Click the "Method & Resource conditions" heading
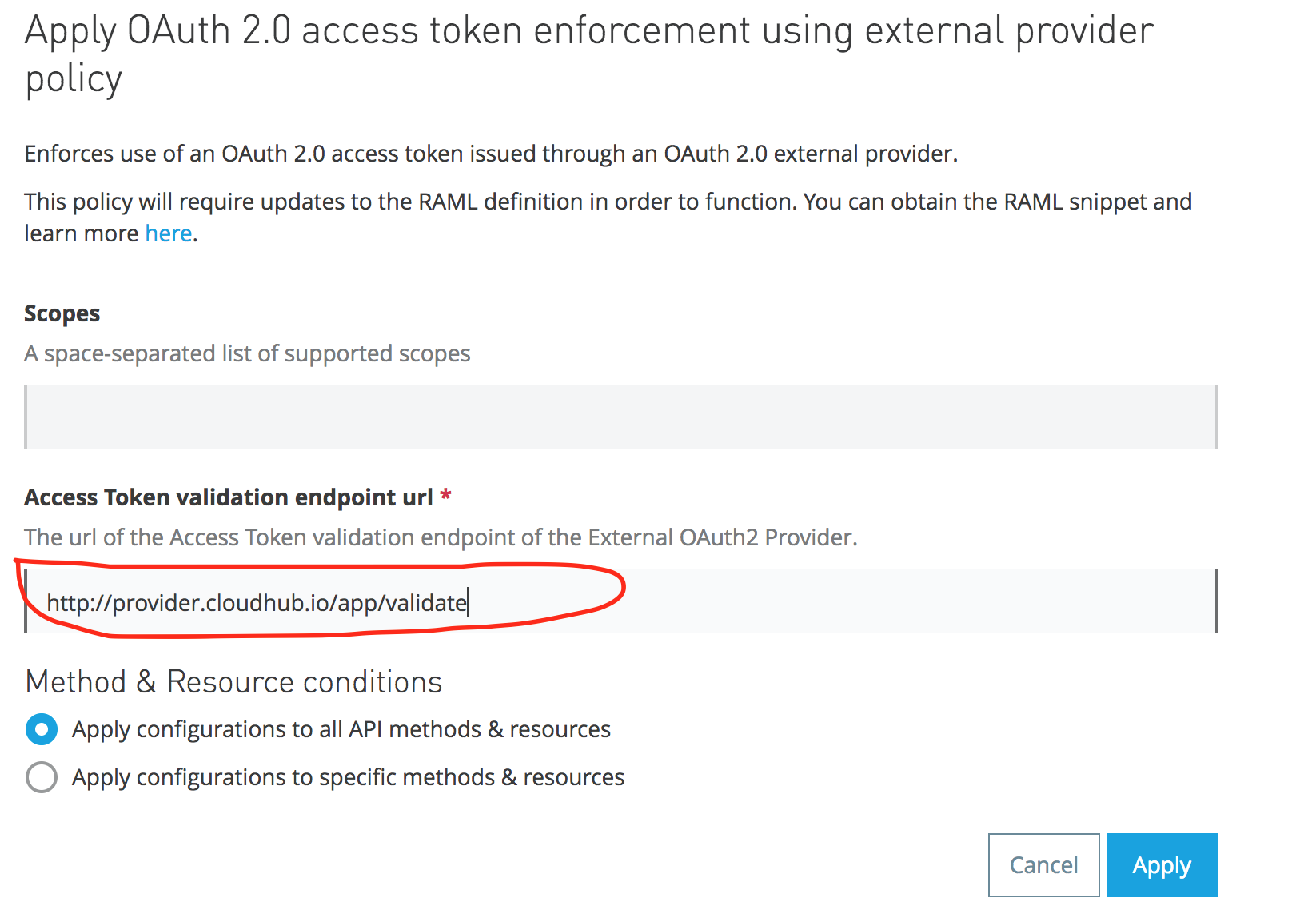 tap(233, 682)
